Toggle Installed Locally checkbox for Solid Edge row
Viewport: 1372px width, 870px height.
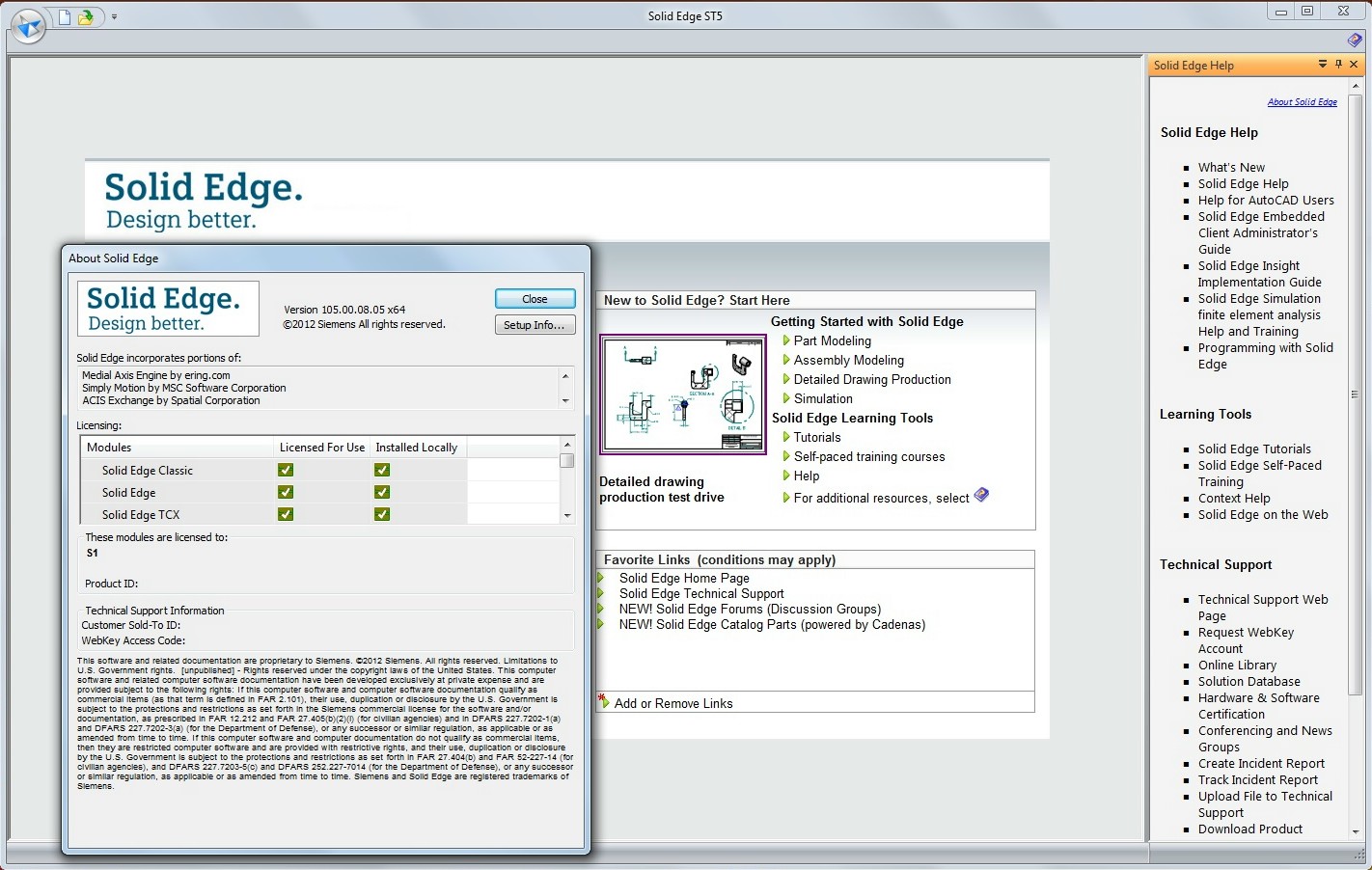click(382, 492)
